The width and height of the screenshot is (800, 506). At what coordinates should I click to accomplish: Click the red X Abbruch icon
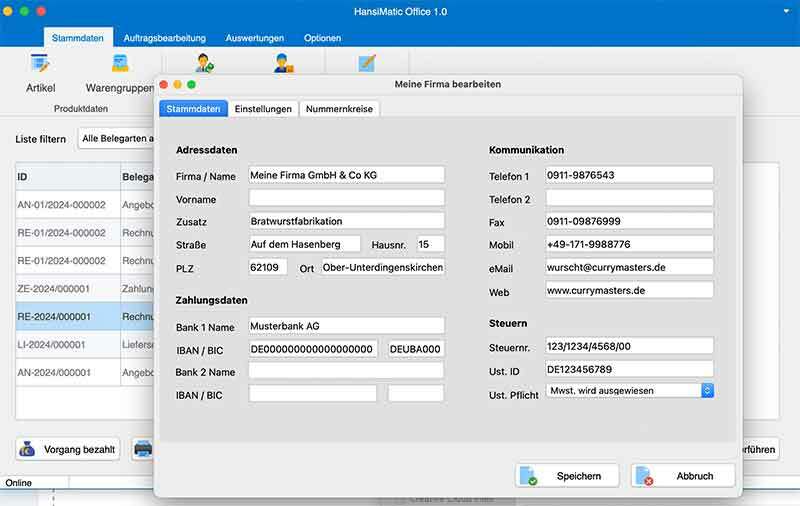tap(646, 476)
